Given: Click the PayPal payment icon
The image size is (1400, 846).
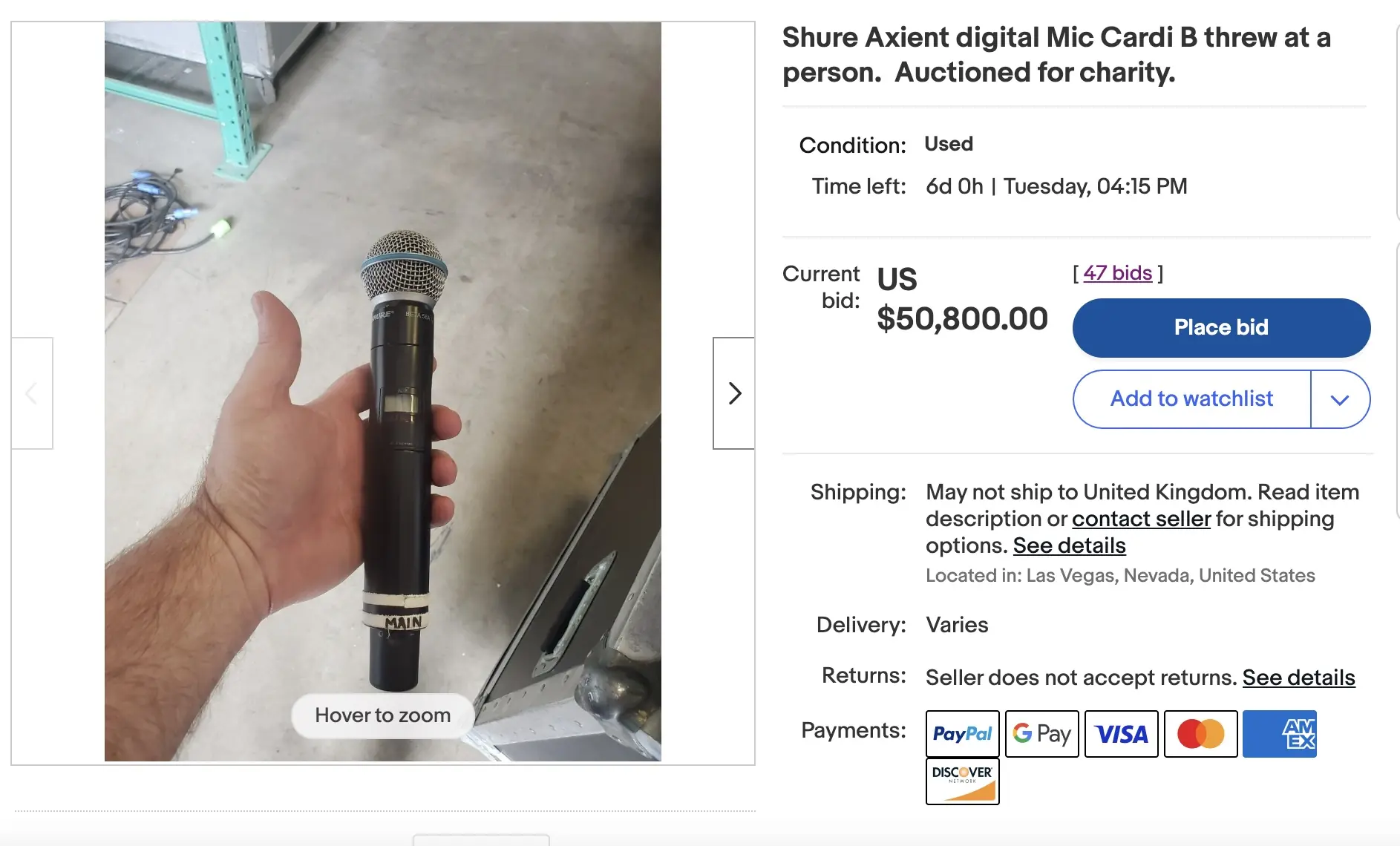Looking at the screenshot, I should (962, 734).
